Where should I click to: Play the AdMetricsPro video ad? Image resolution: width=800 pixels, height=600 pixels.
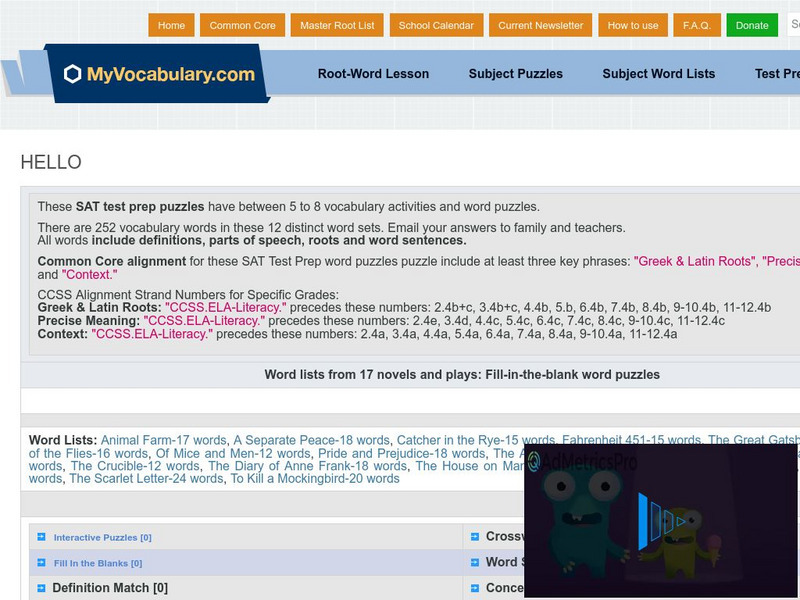661,521
